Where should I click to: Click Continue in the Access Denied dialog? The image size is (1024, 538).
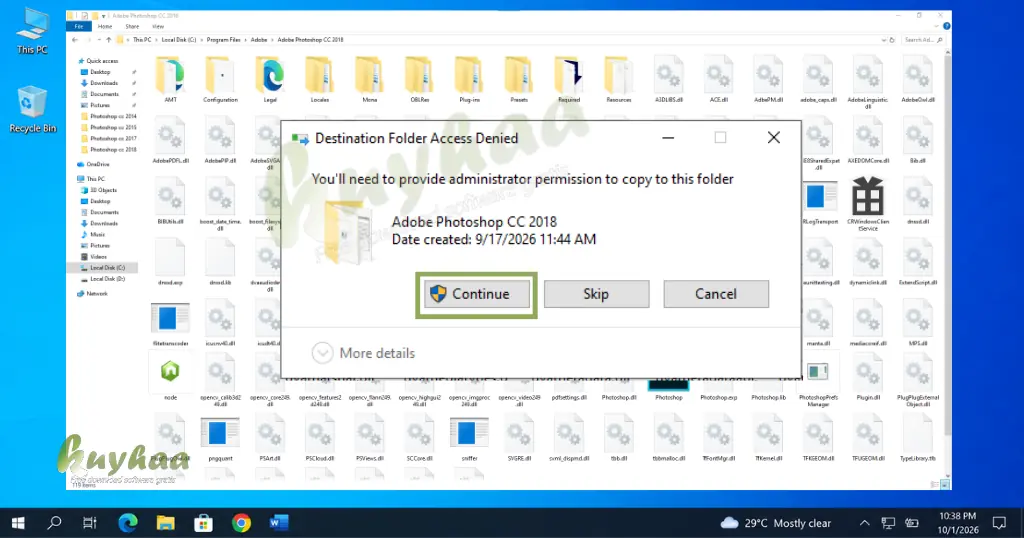[x=476, y=294]
